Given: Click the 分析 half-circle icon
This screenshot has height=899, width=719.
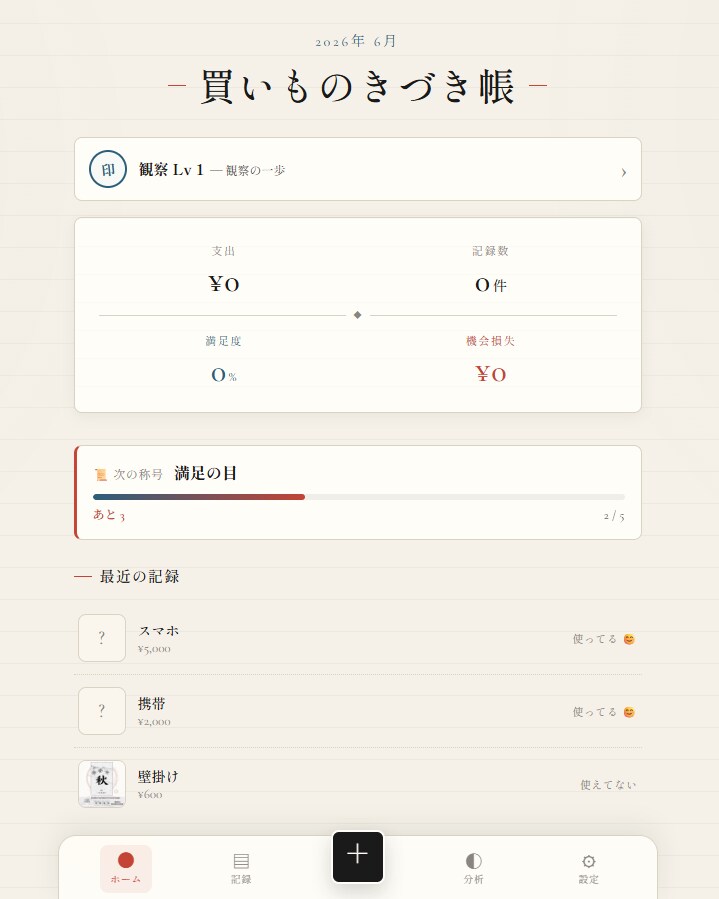Looking at the screenshot, I should 474,861.
